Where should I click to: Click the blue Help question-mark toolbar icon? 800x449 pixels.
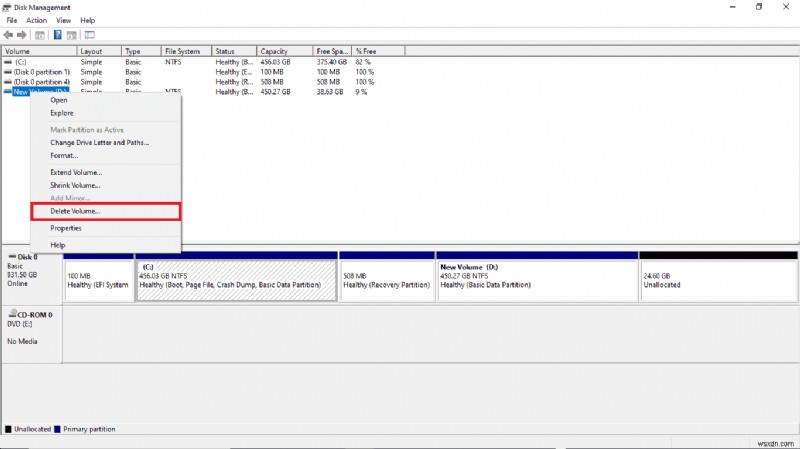point(58,35)
